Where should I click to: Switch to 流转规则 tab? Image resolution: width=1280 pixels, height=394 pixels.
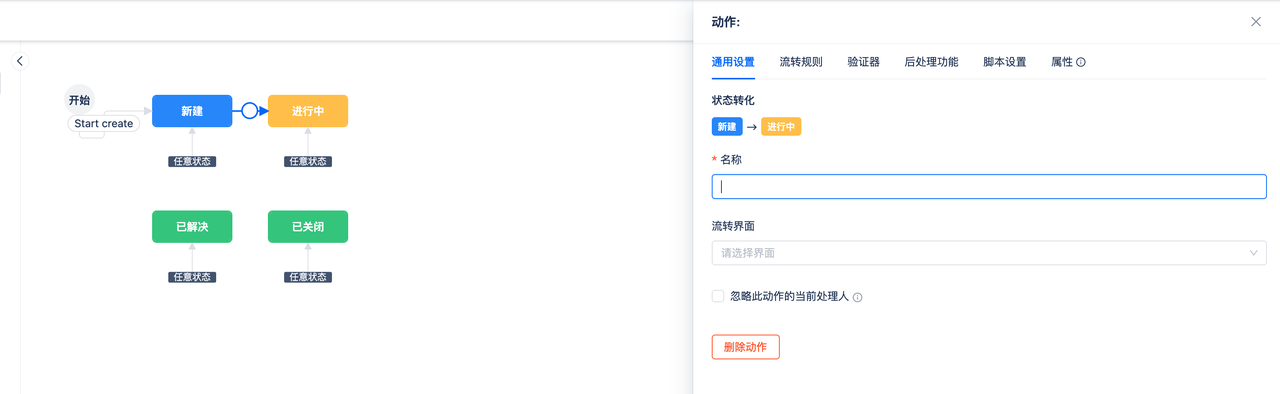(x=801, y=62)
